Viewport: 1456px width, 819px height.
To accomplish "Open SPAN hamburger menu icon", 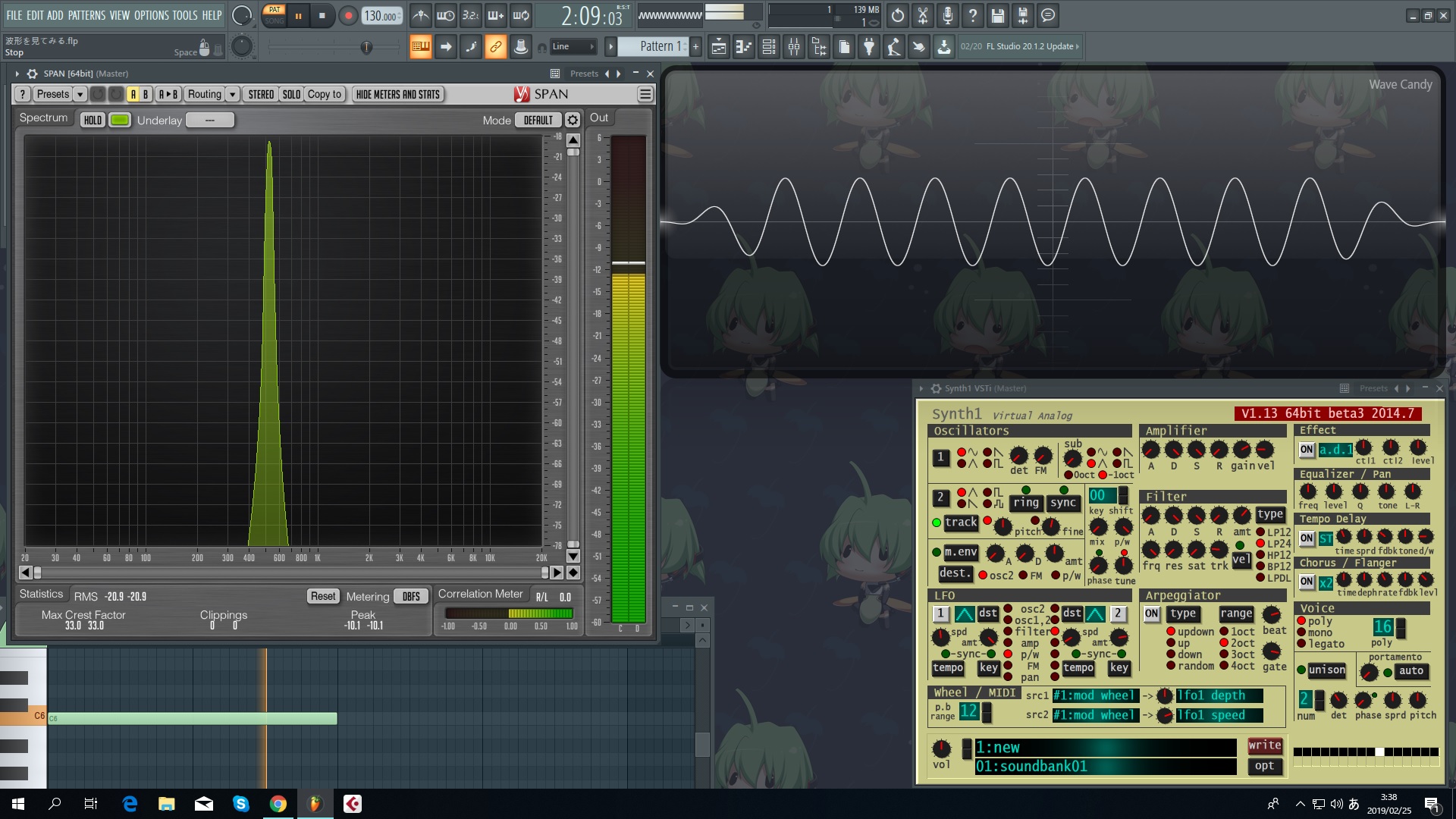I will 645,94.
